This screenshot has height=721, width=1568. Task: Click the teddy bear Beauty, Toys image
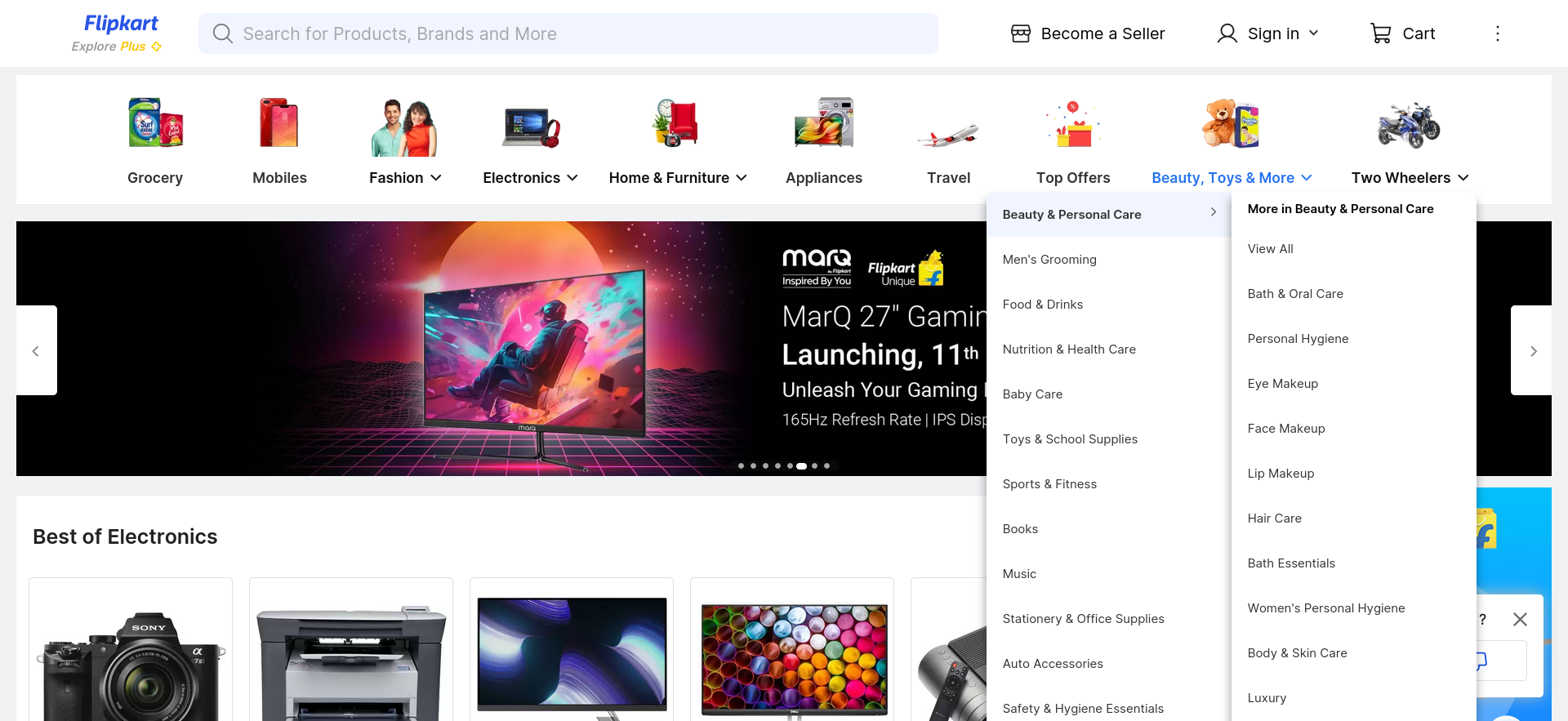tap(1231, 123)
